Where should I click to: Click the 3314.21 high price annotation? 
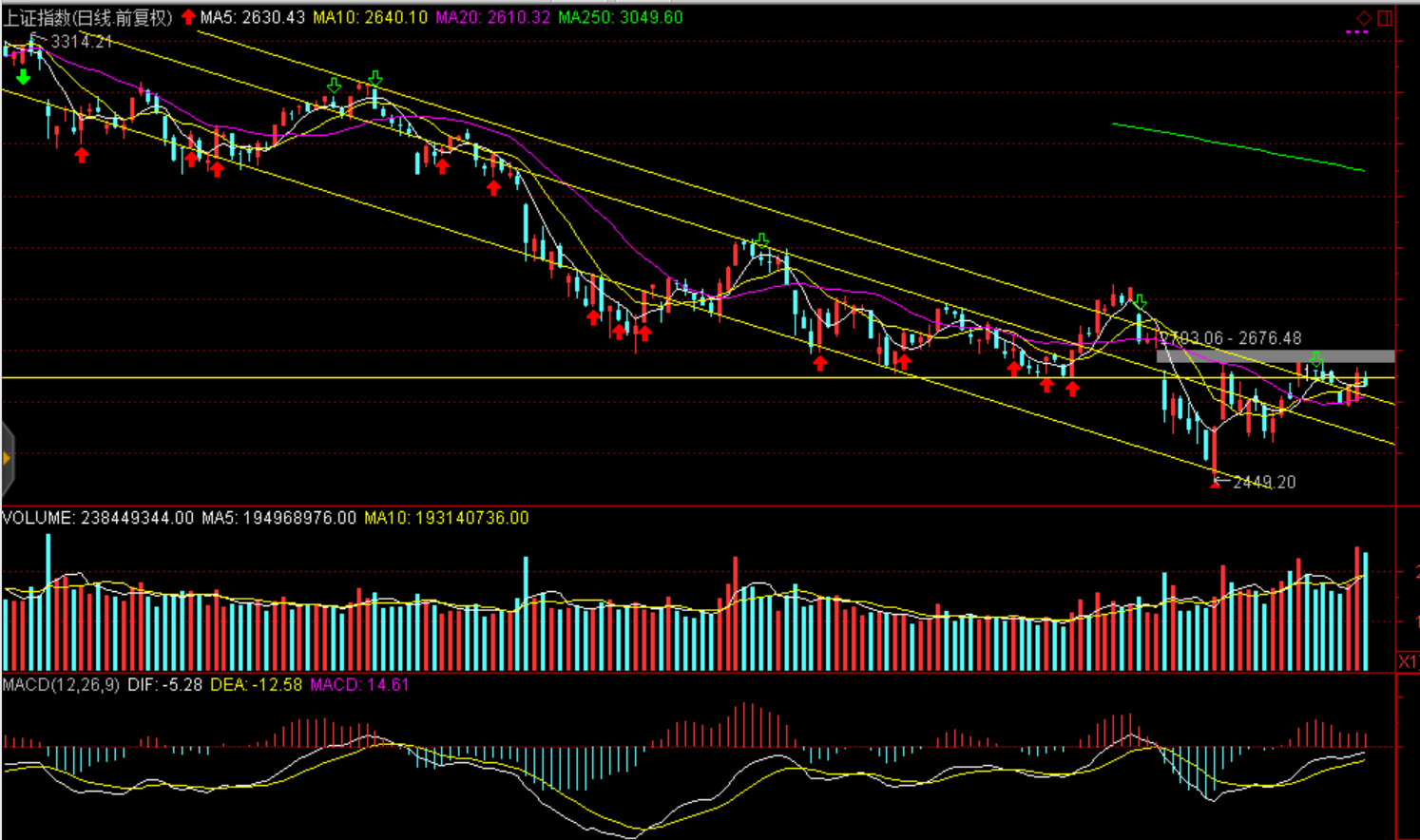pos(81,41)
